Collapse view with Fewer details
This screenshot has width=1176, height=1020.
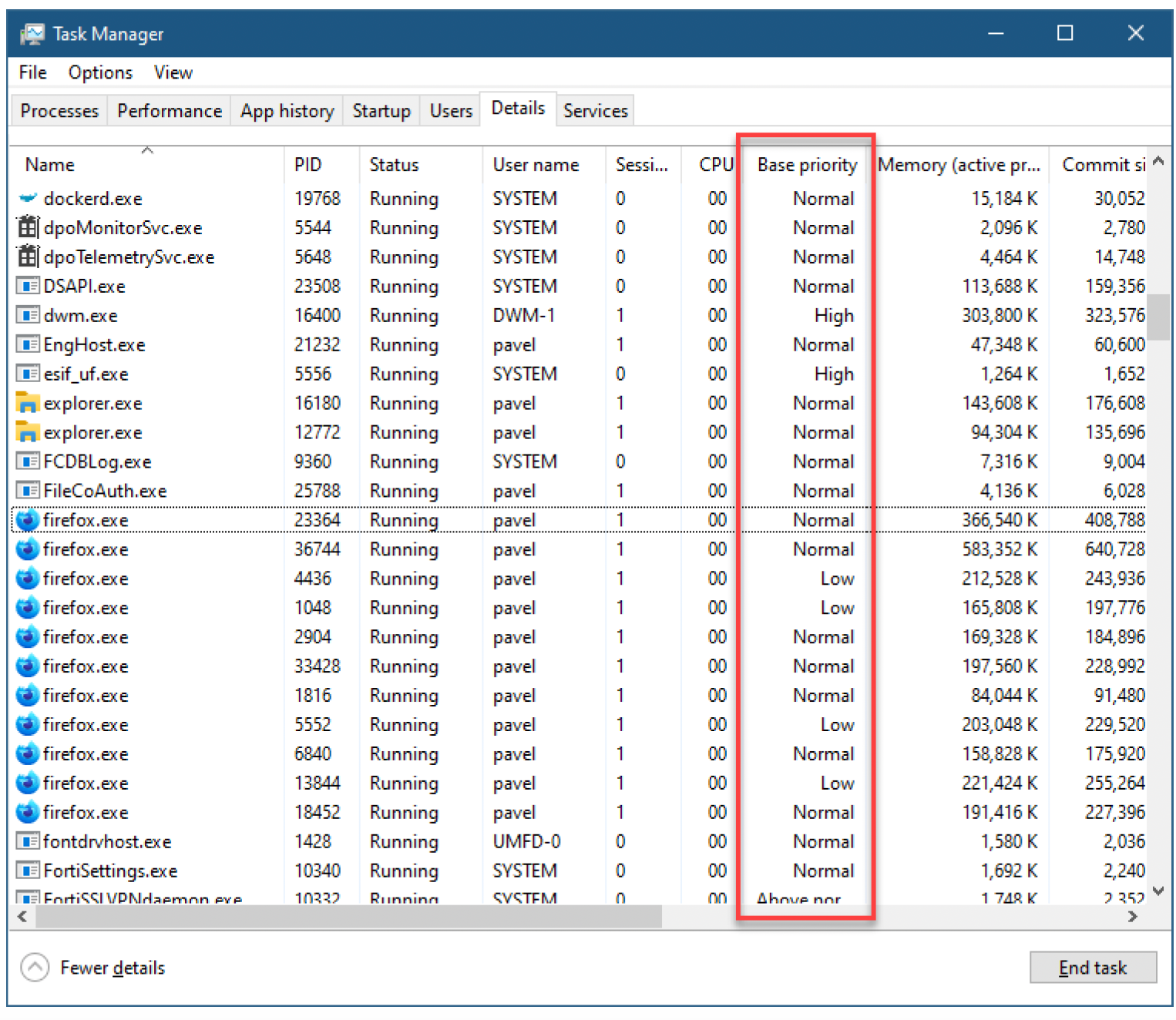tap(93, 968)
